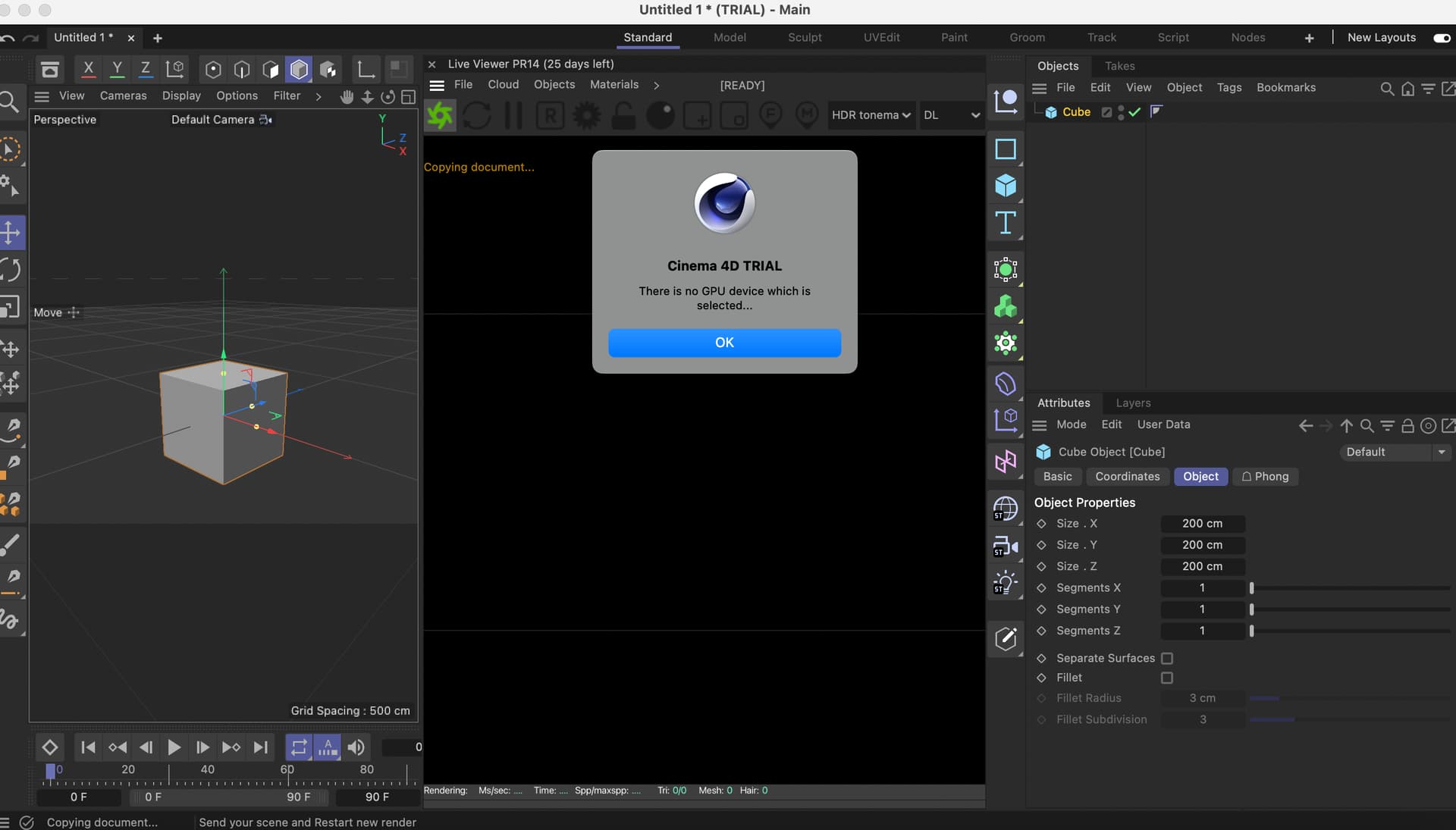
Task: Toggle the Separate Surfaces checkbox
Action: (x=1167, y=658)
